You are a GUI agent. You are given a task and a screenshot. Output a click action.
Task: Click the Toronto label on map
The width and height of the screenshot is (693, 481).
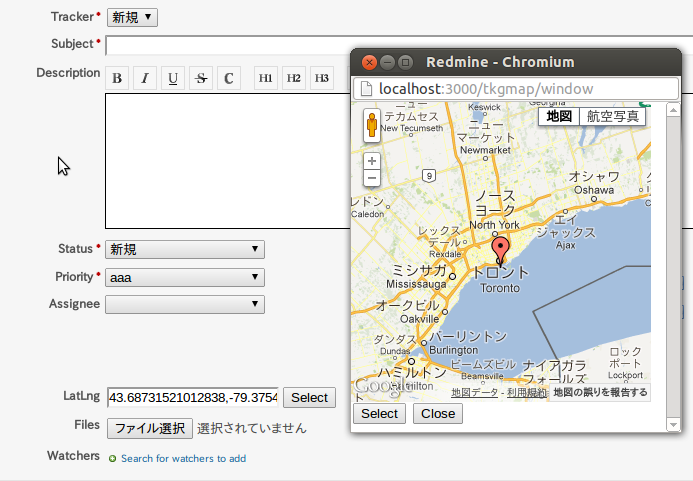coord(500,288)
